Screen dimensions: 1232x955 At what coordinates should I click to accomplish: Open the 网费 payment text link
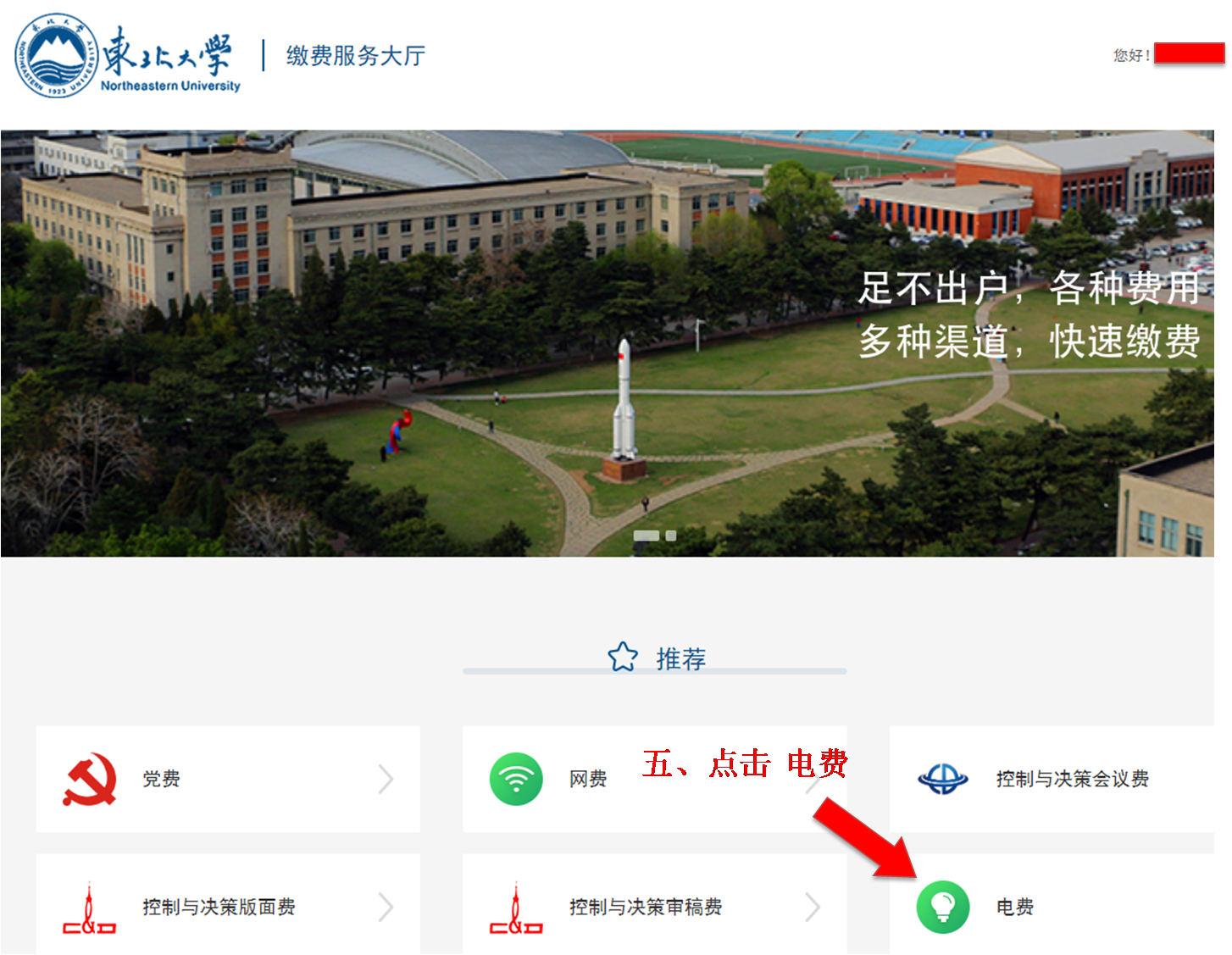[588, 779]
